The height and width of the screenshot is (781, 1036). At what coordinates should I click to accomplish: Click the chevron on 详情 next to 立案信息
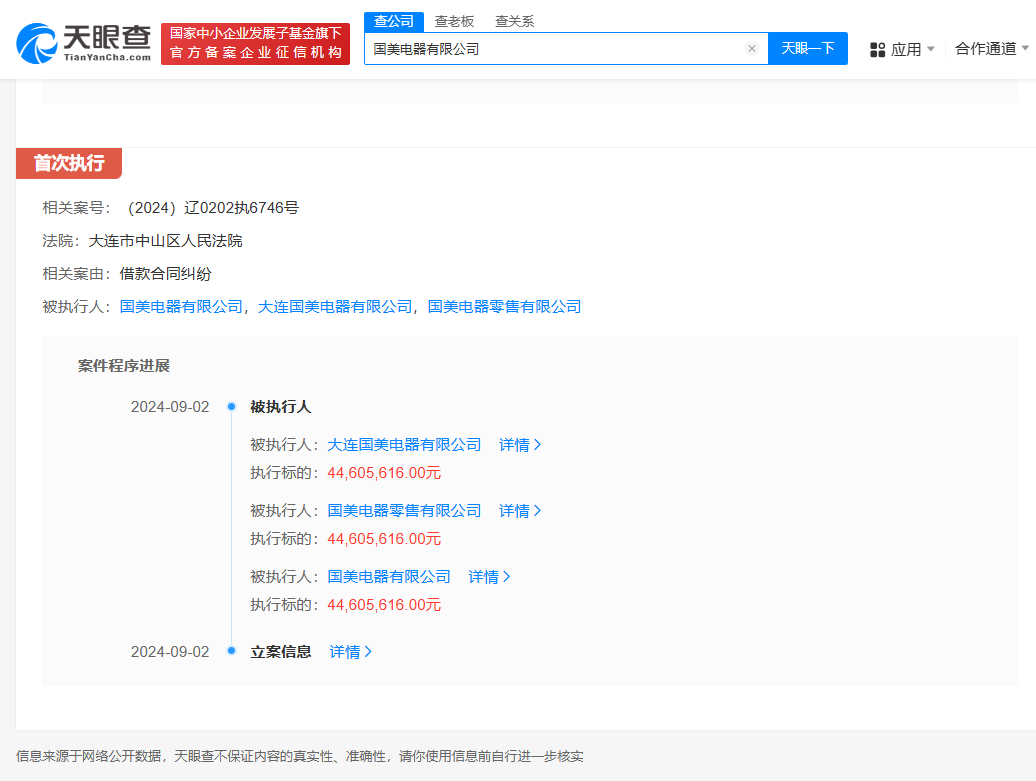click(x=367, y=651)
